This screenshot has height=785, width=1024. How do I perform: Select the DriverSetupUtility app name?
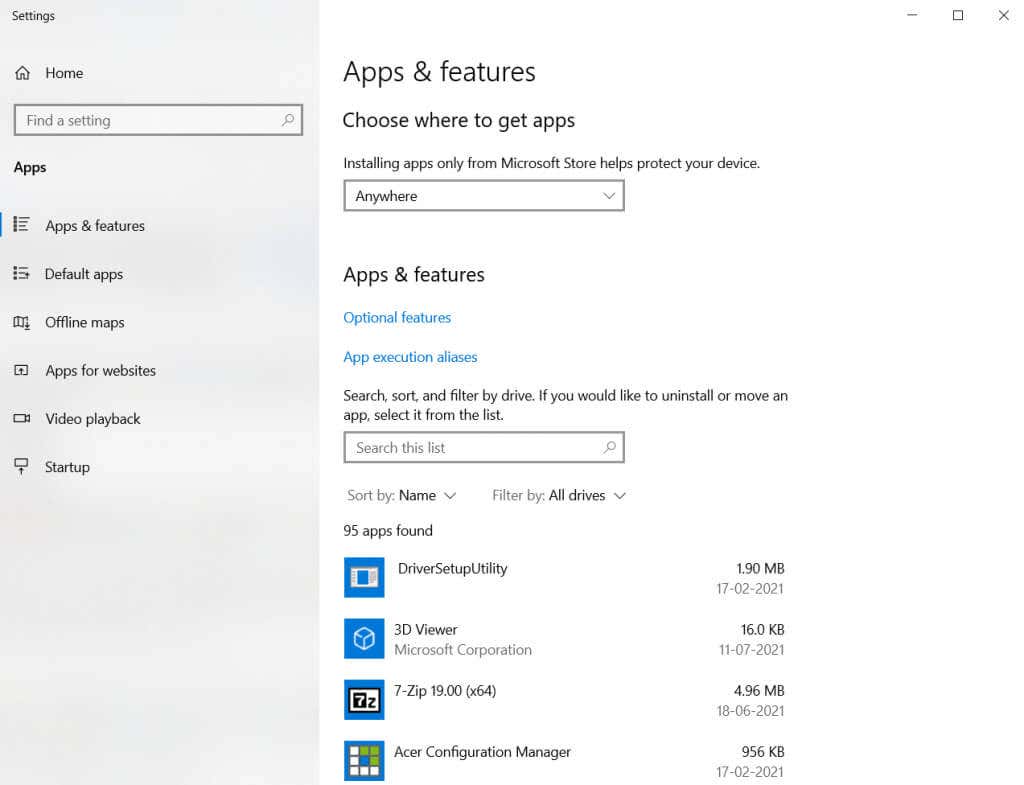pos(453,569)
